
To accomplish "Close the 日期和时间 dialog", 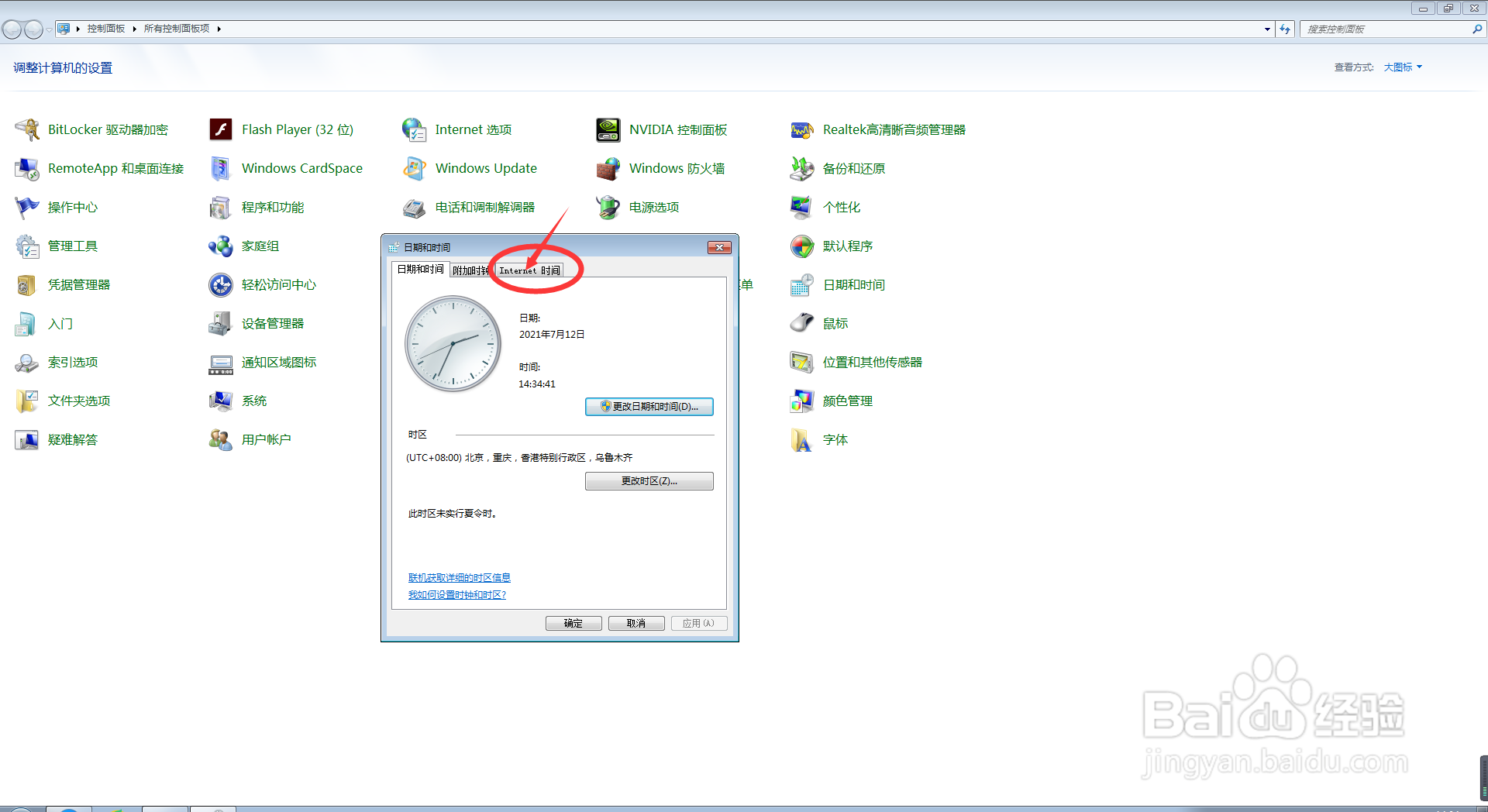I will point(720,247).
